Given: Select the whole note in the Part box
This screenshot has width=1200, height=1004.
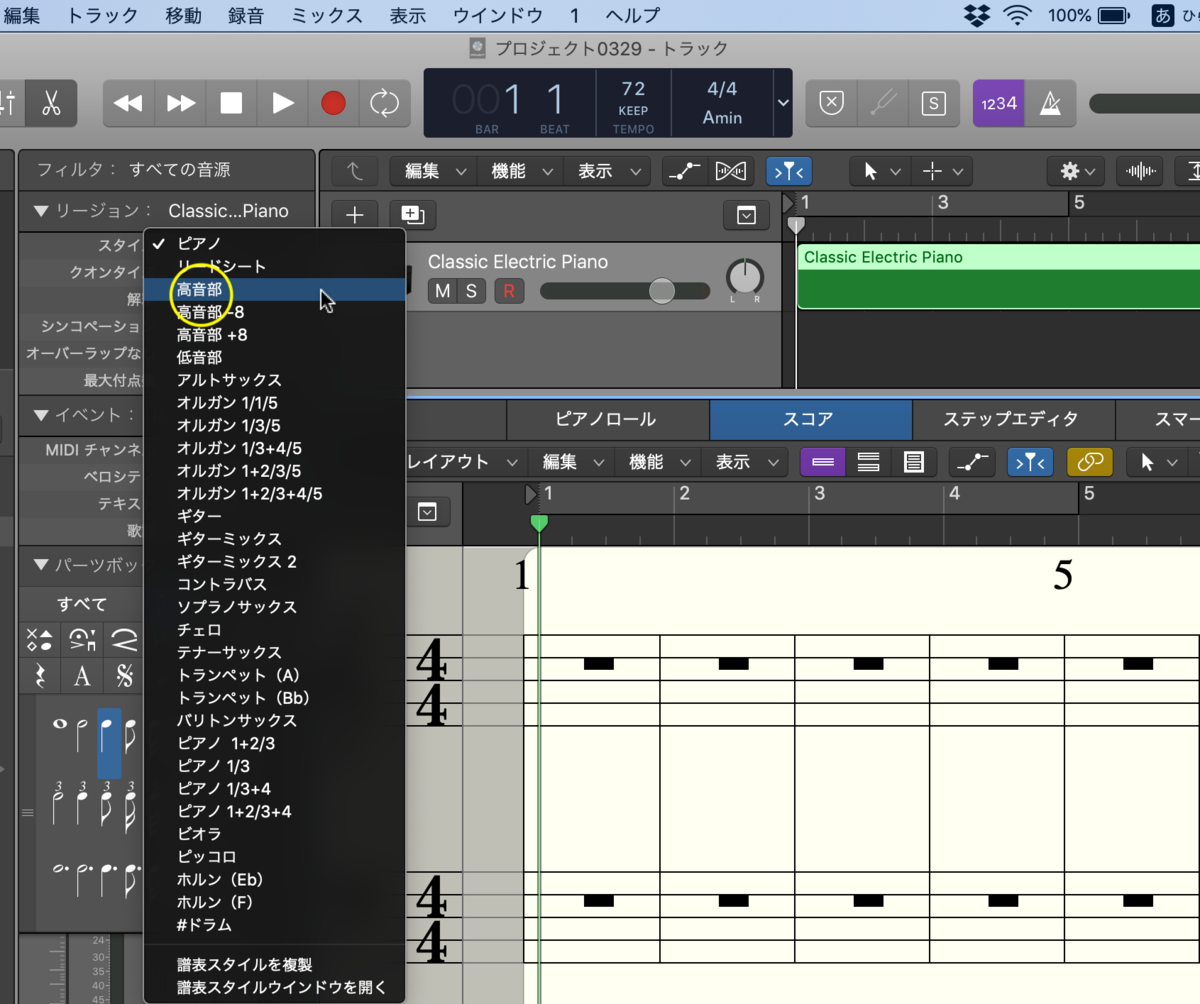Looking at the screenshot, I should tap(61, 725).
